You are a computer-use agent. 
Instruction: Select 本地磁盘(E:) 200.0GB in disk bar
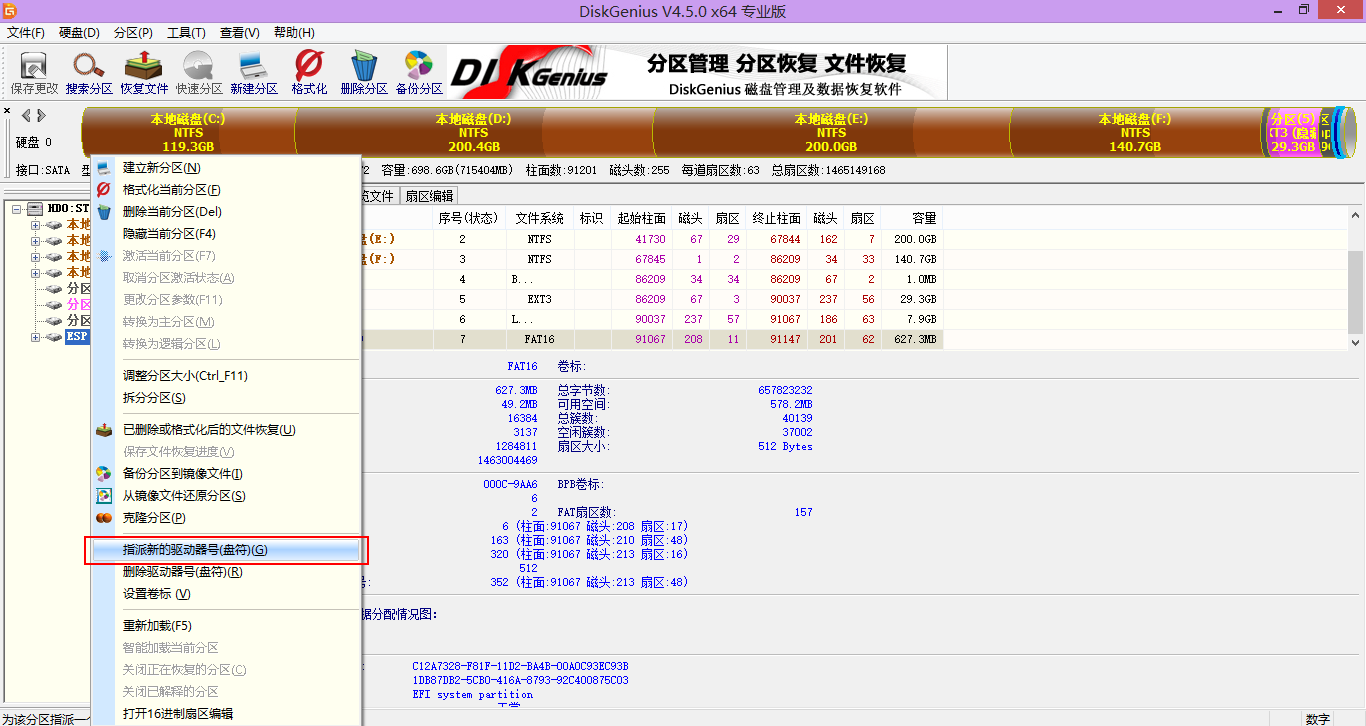tap(831, 132)
